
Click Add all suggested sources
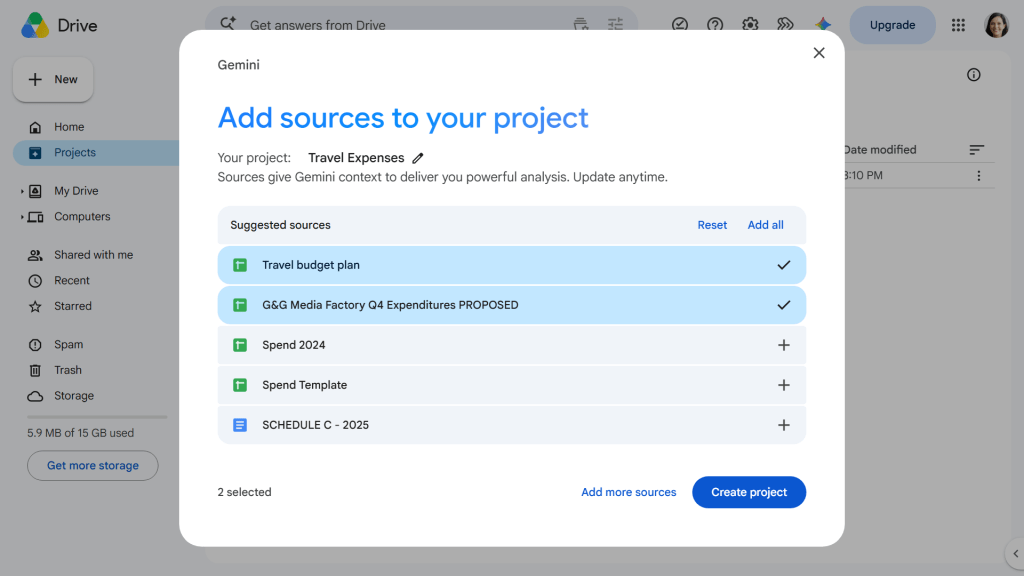click(x=765, y=225)
